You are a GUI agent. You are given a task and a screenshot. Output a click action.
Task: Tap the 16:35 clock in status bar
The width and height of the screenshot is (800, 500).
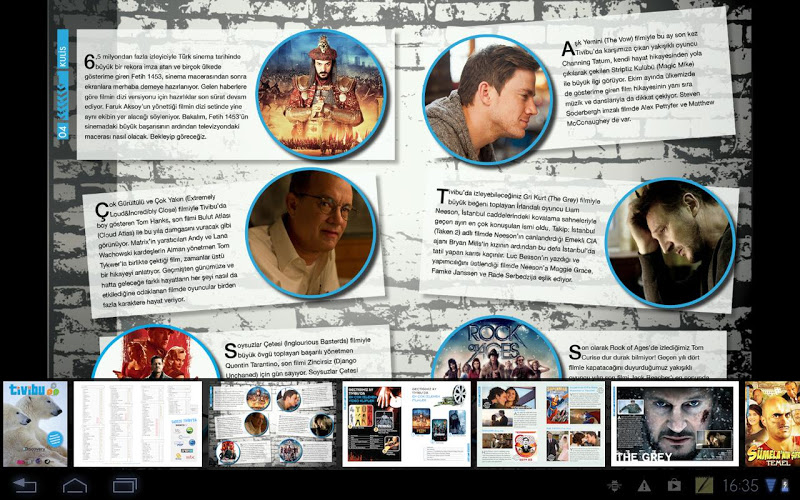point(740,485)
